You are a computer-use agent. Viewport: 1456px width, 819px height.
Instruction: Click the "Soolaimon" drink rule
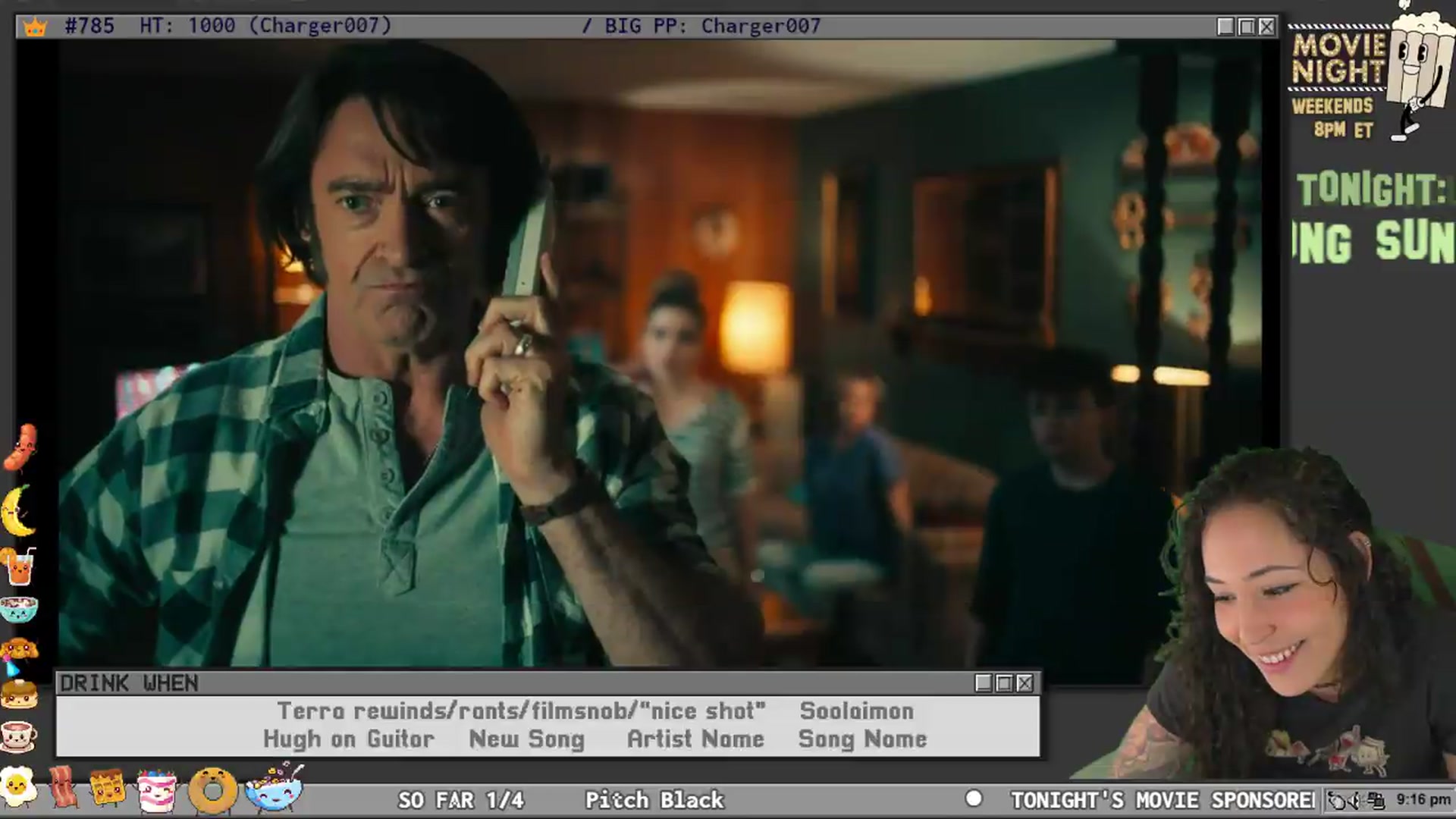coord(857,711)
